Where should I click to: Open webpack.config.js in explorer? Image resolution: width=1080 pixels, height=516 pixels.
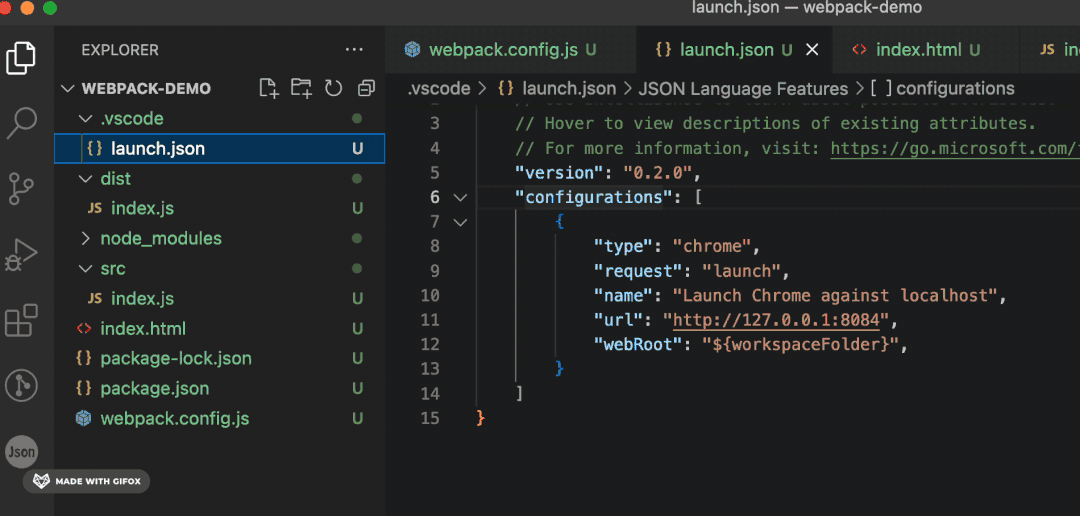tap(220, 418)
